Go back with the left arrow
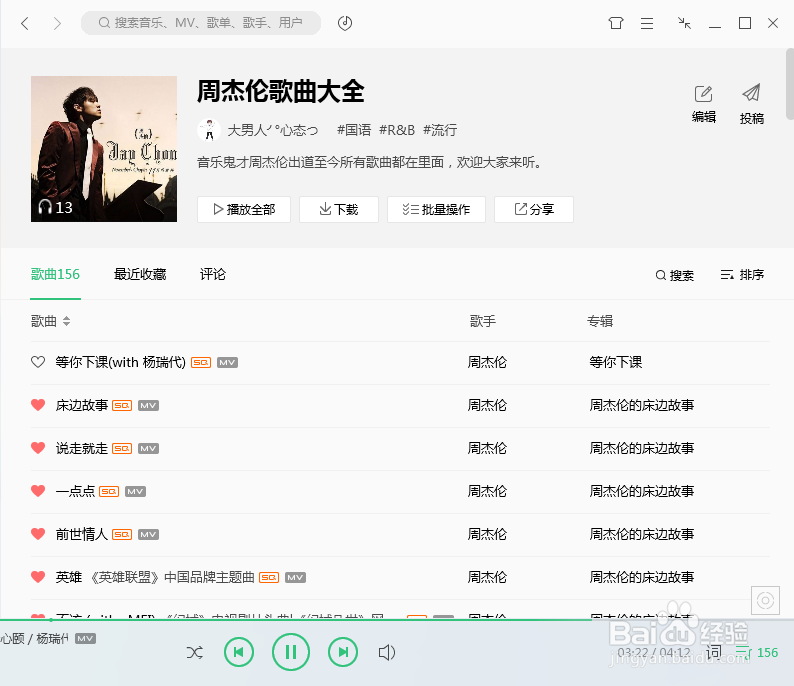 click(25, 23)
